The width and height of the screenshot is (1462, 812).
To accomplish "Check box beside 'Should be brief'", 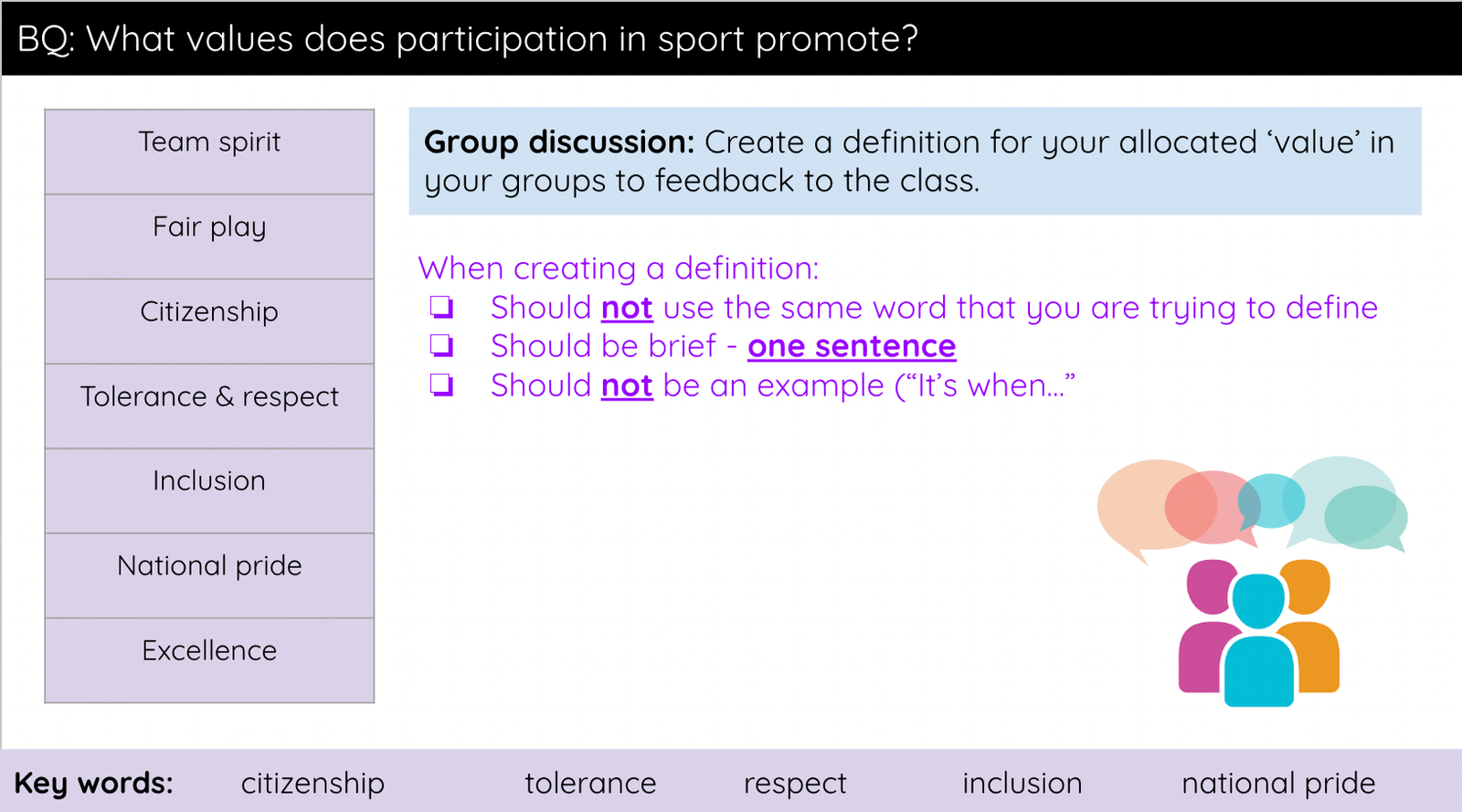I will [442, 345].
